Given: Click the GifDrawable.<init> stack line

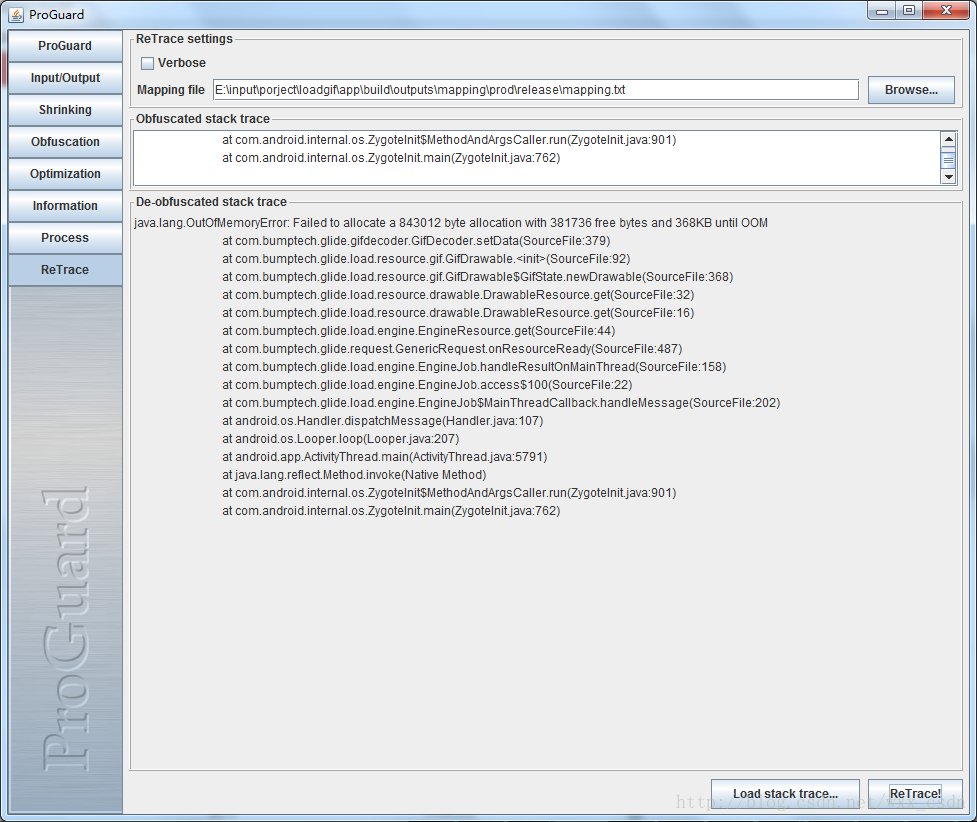Looking at the screenshot, I should click(426, 259).
